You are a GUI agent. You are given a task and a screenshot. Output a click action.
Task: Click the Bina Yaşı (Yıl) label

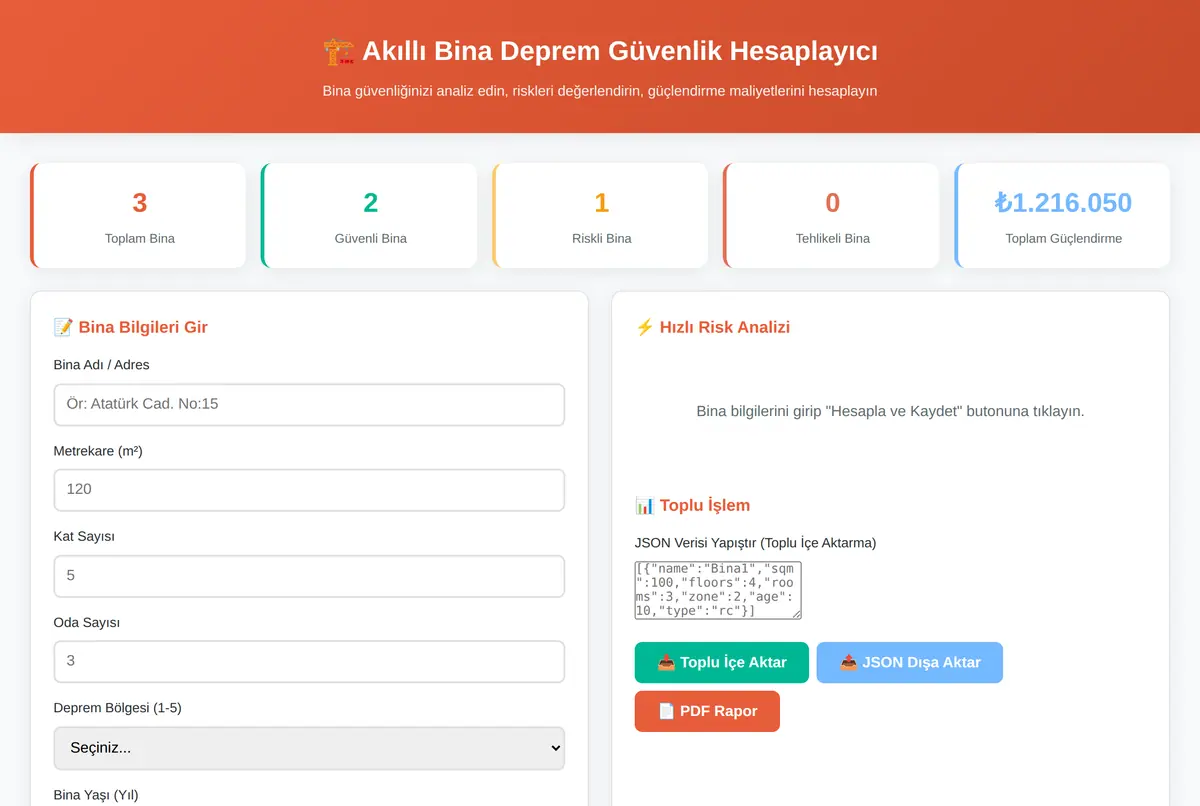(96, 795)
